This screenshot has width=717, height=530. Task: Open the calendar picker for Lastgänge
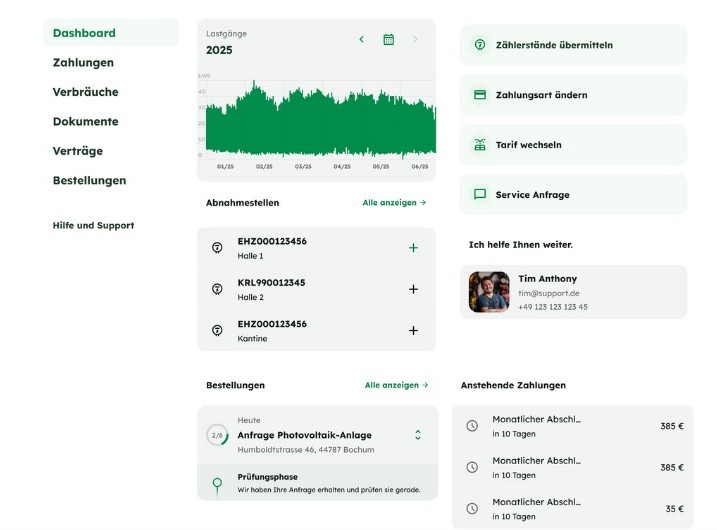point(388,39)
